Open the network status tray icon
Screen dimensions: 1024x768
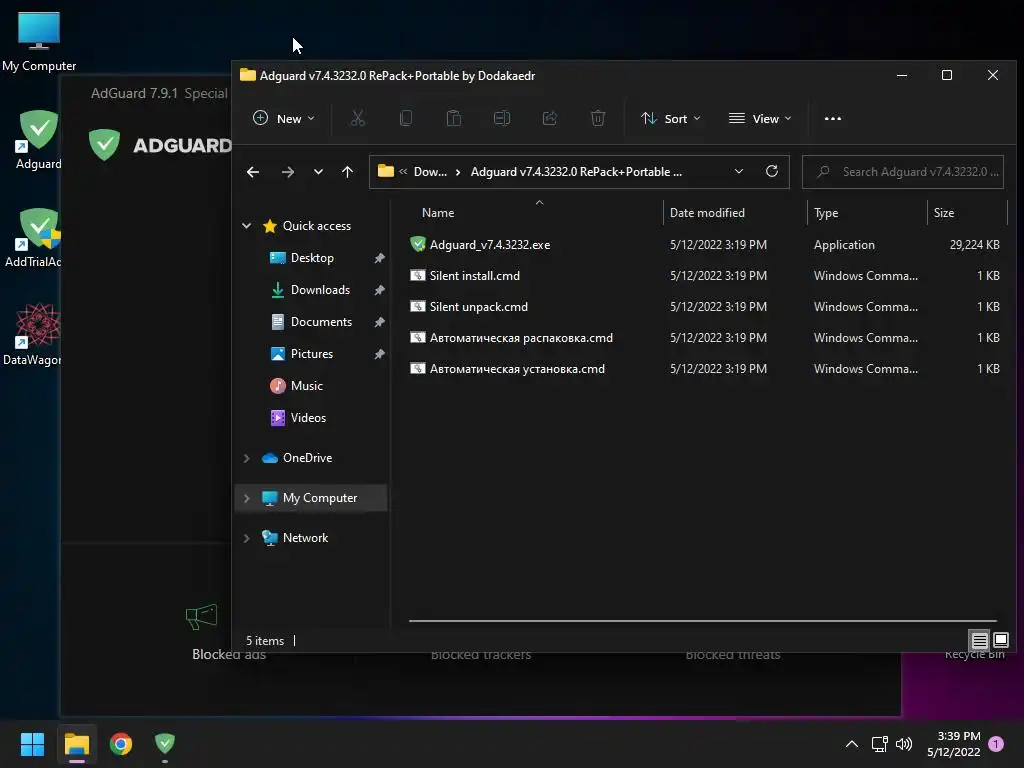(x=879, y=744)
